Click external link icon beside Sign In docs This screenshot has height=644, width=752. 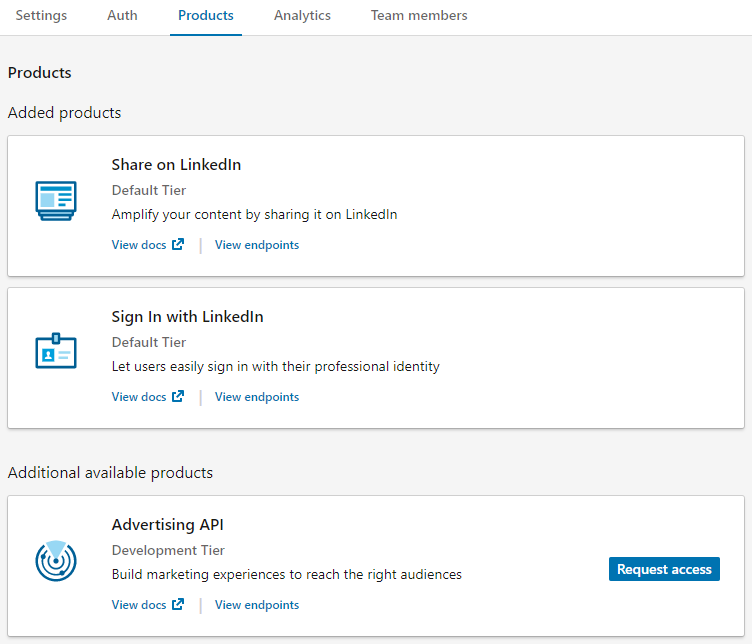point(178,397)
